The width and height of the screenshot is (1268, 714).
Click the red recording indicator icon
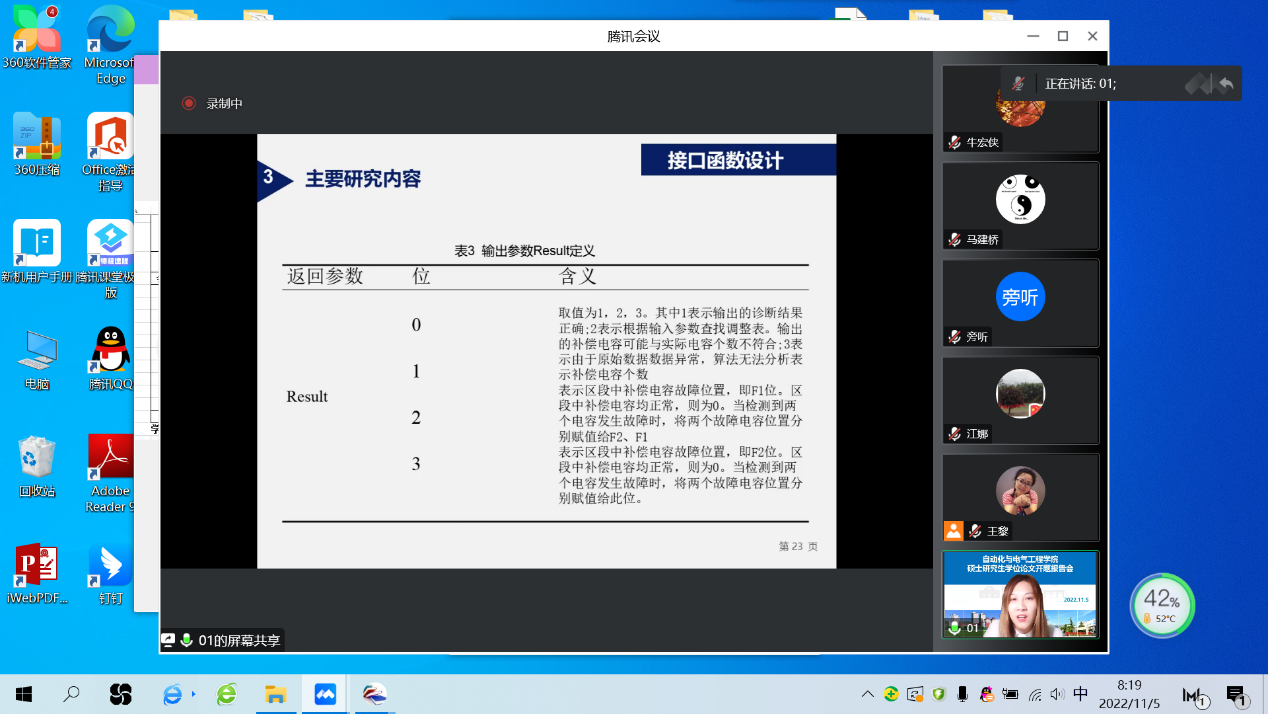(189, 103)
